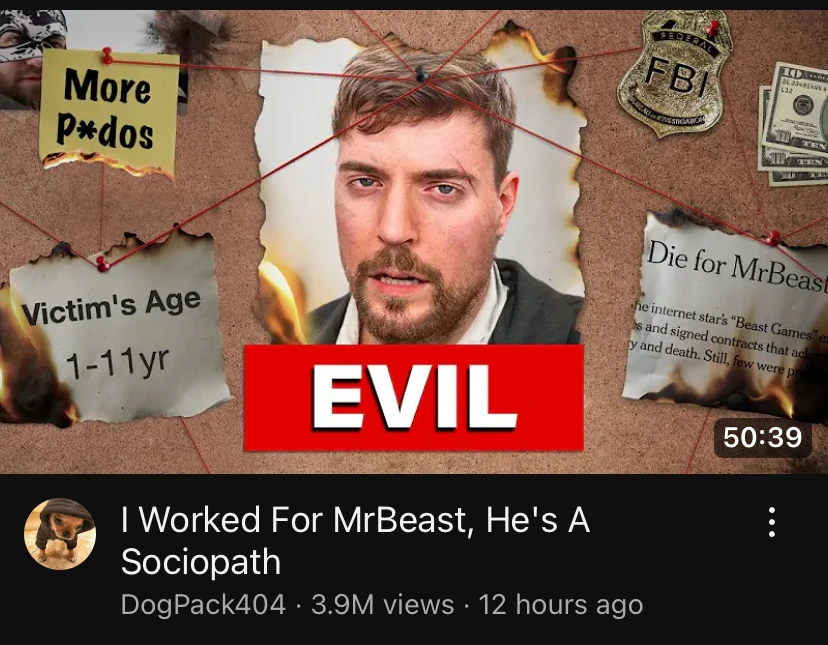Open the video titled I Worked For MrBeast
This screenshot has height=645, width=828.
click(355, 540)
